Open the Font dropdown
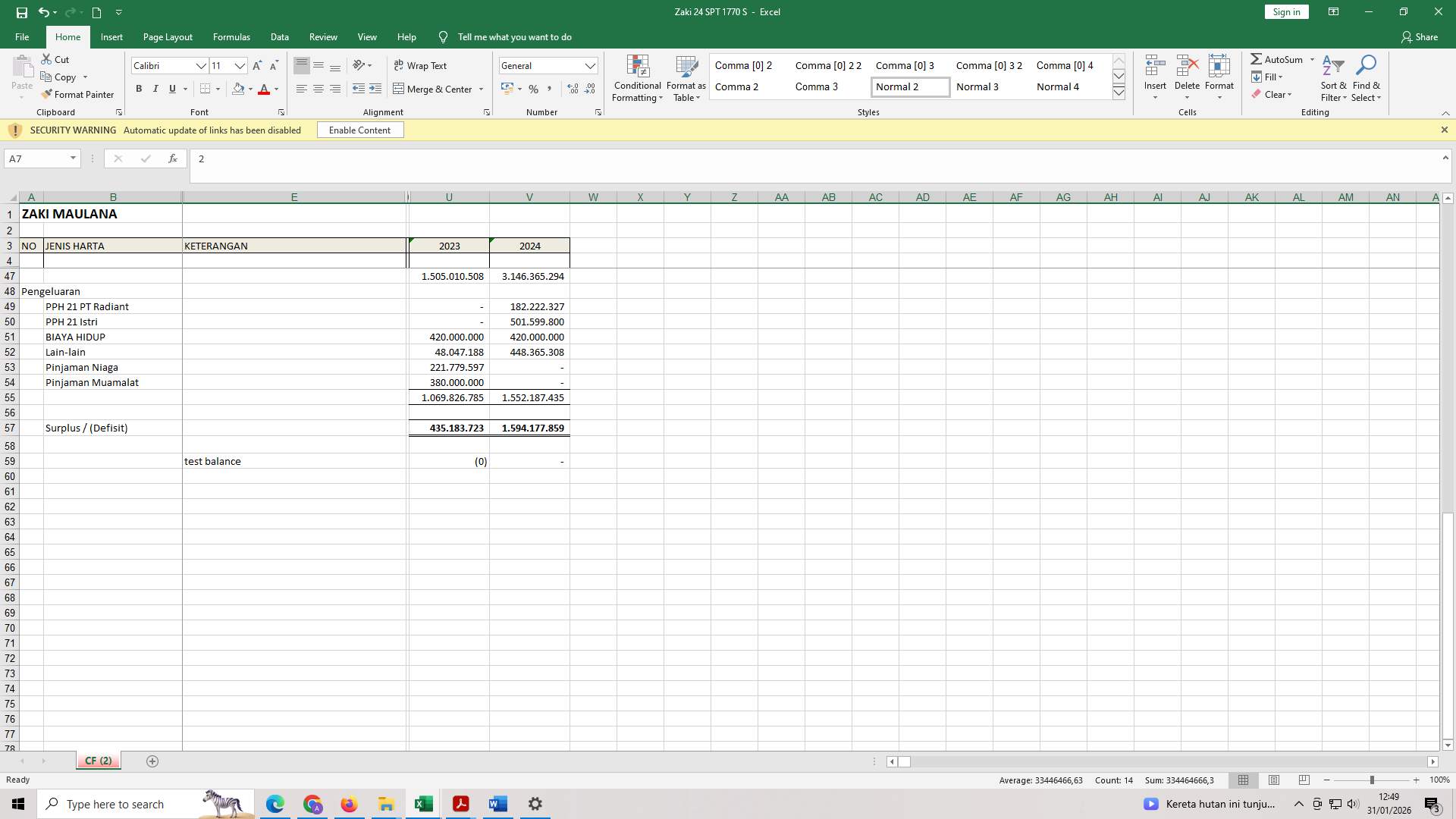 pyautogui.click(x=201, y=65)
